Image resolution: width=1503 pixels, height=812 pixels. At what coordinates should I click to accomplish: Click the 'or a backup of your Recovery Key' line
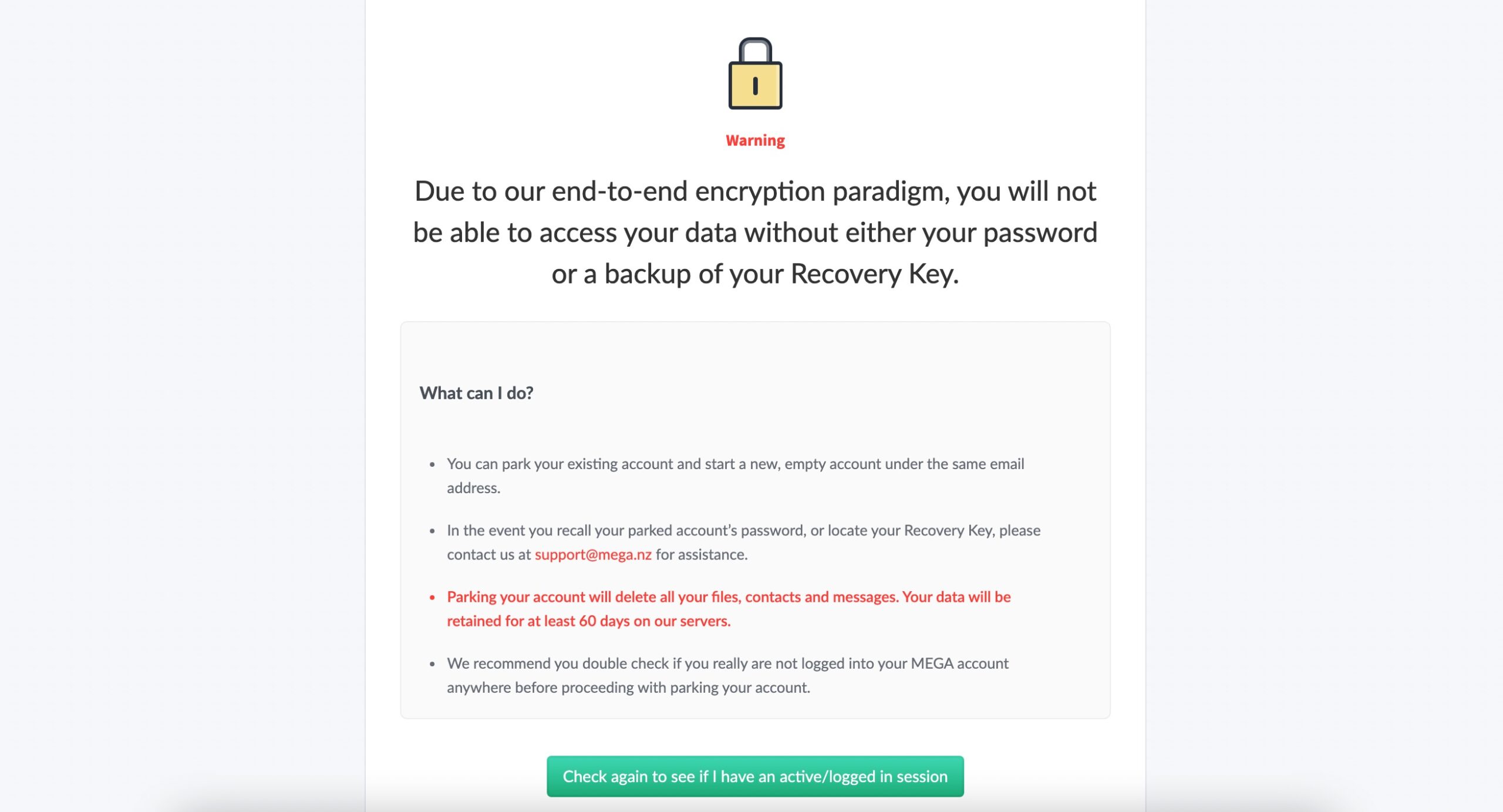point(755,274)
